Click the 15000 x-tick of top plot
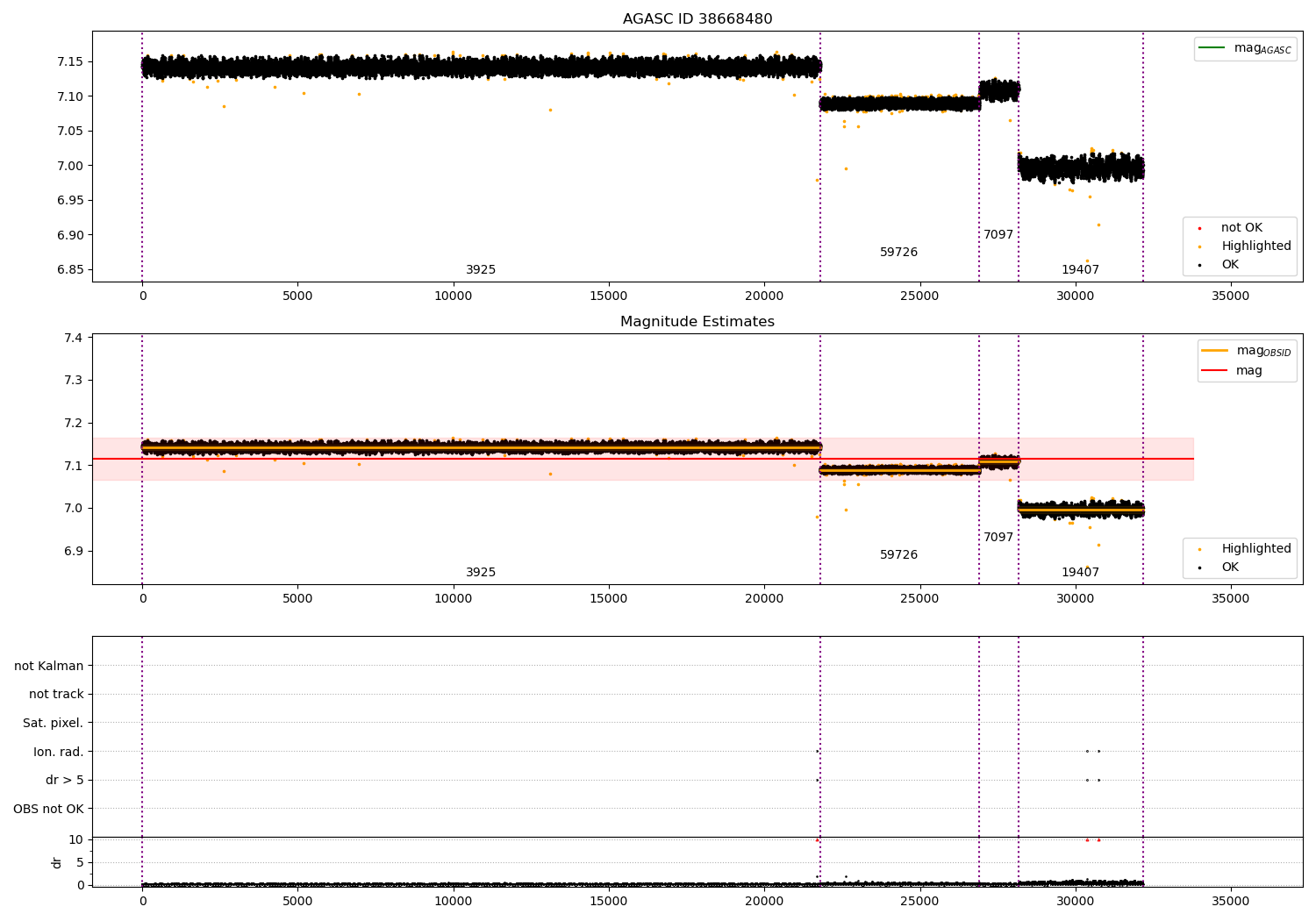Image resolution: width=1316 pixels, height=921 pixels. coord(608,296)
